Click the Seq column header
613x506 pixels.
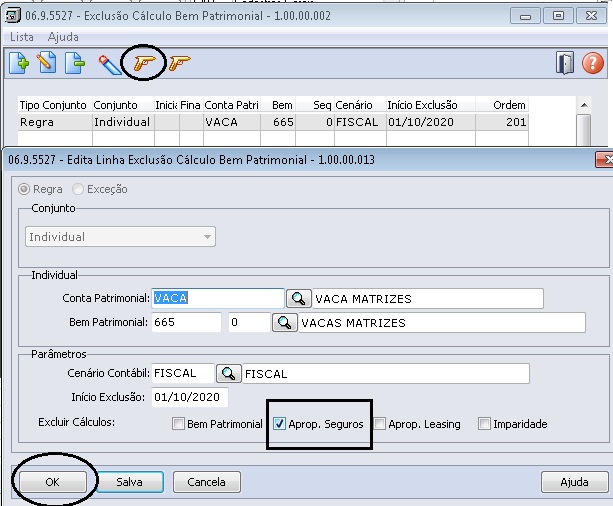tap(315, 105)
